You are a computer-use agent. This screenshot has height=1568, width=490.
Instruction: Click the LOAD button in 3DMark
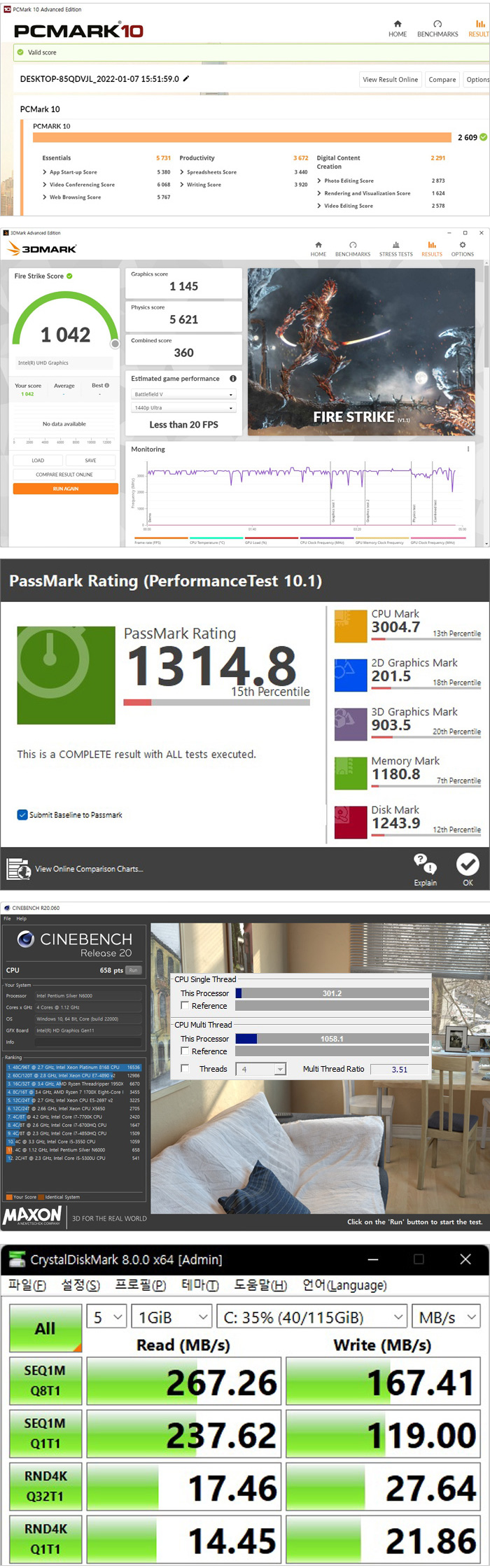coord(38,461)
